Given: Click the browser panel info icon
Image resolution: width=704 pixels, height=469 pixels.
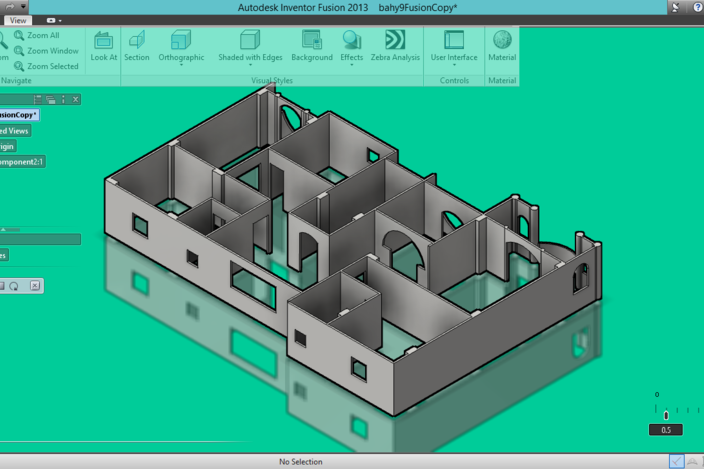Looking at the screenshot, I should click(63, 99).
